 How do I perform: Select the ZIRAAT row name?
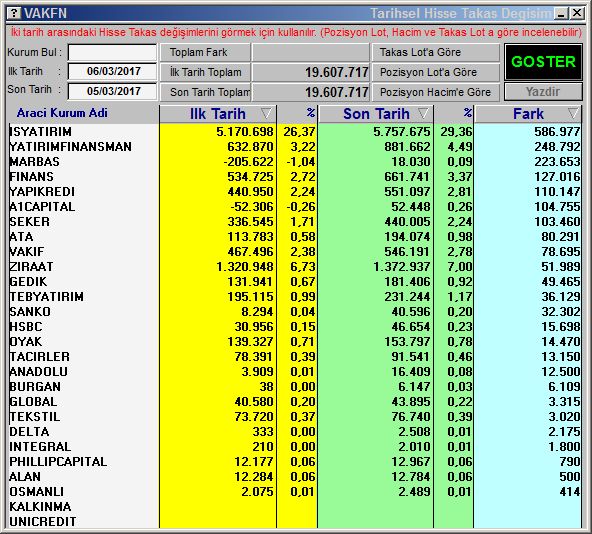coord(31,267)
